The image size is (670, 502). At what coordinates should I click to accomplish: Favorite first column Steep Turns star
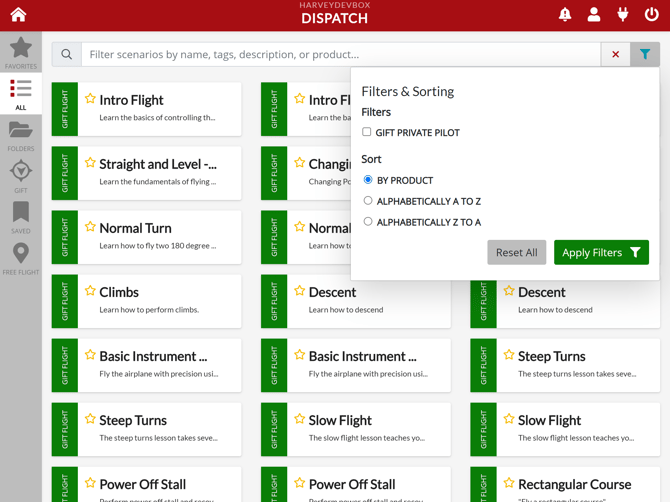(x=90, y=419)
